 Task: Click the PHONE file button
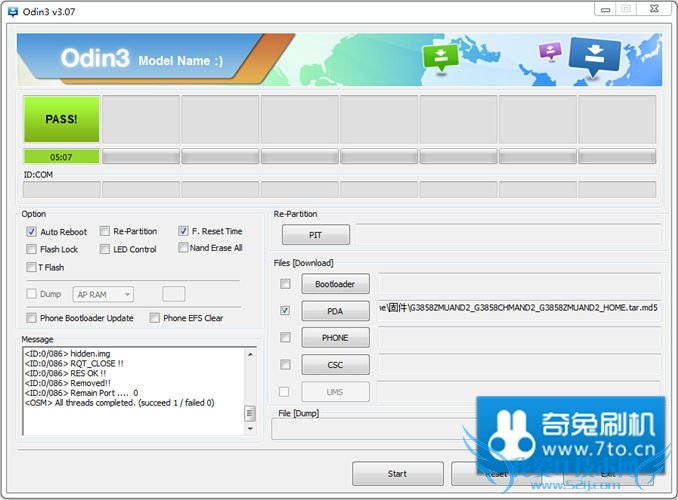pos(336,338)
